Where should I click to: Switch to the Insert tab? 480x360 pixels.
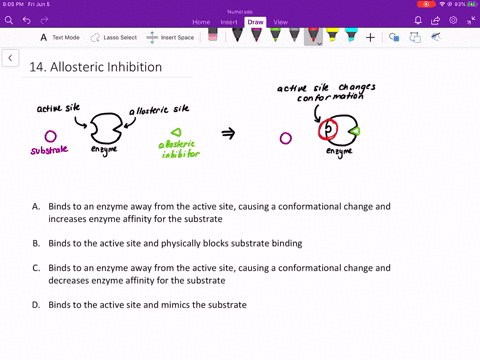pos(229,22)
